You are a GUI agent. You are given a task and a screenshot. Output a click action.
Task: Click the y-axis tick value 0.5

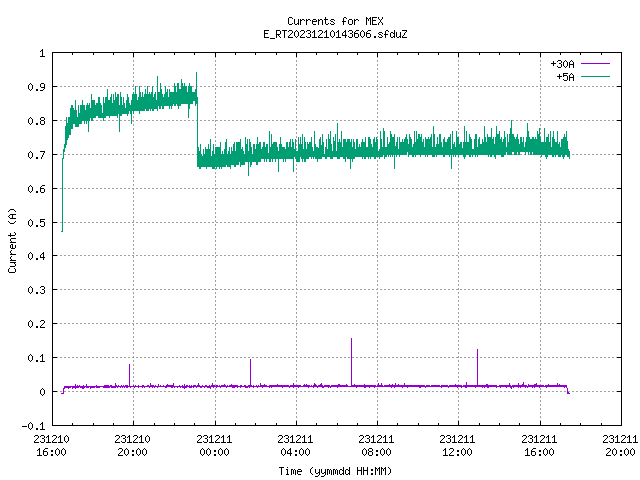[x=36, y=223]
